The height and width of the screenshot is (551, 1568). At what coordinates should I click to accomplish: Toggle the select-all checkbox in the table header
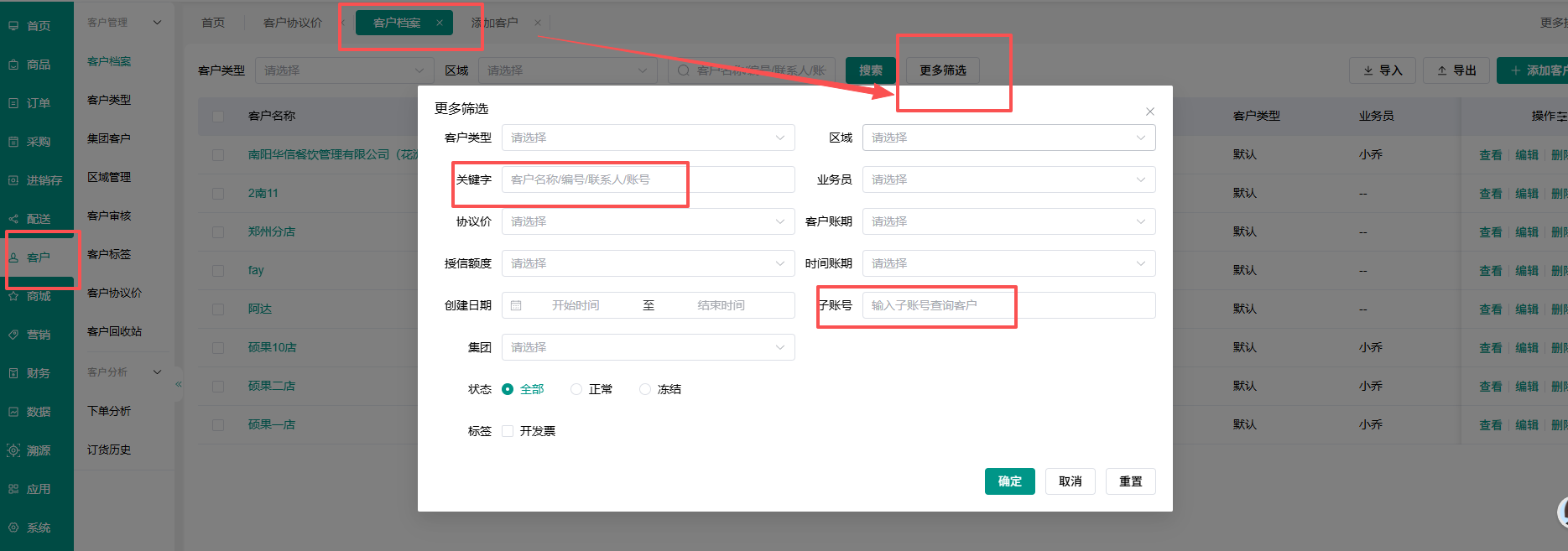(x=218, y=116)
